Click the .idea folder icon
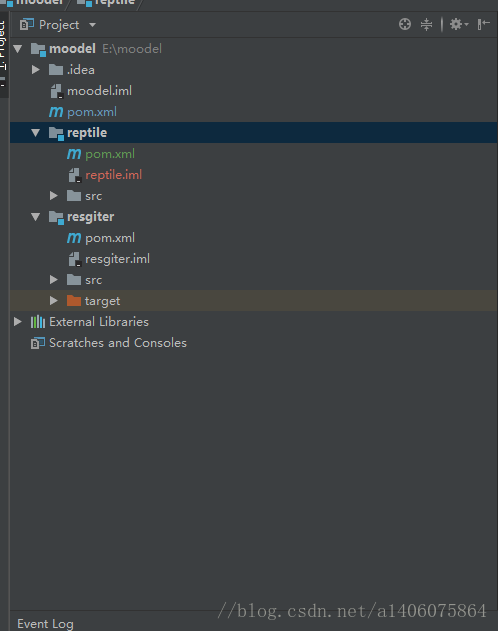The image size is (498, 631). click(x=56, y=70)
